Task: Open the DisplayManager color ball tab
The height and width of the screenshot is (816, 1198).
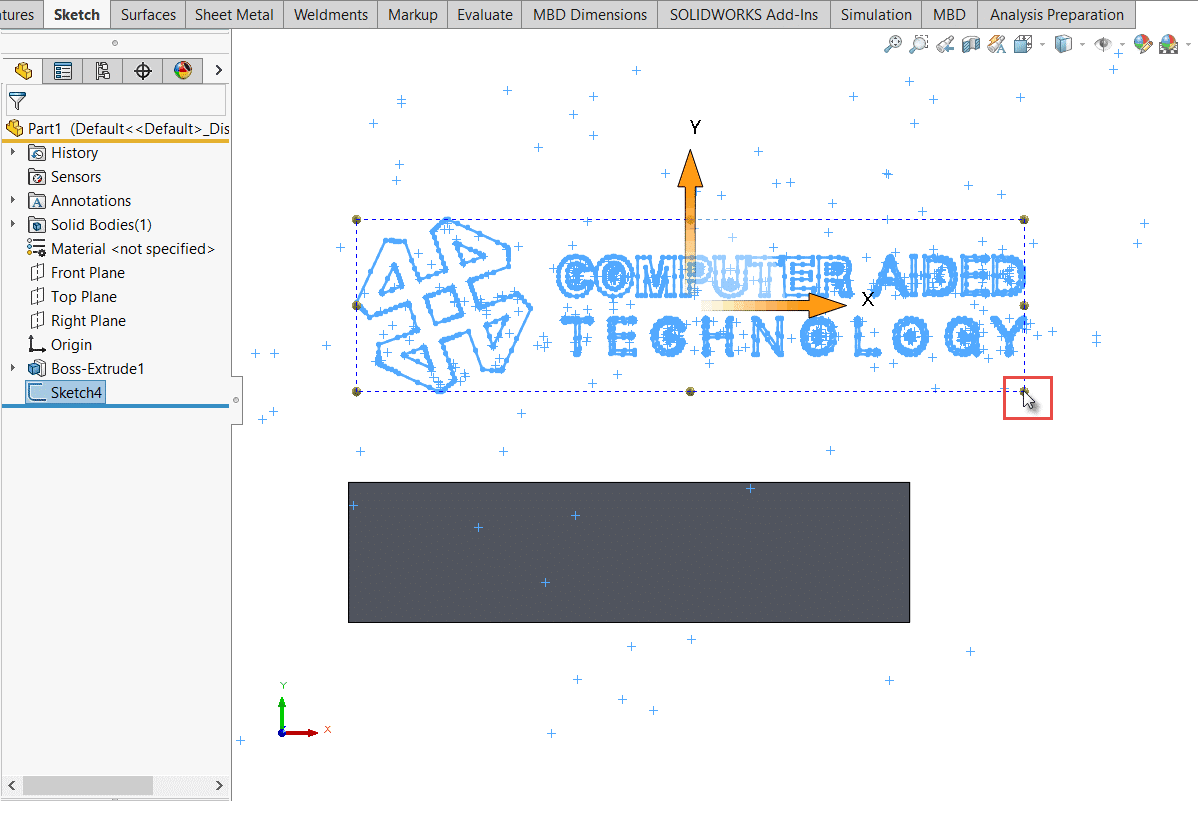Action: tap(182, 71)
